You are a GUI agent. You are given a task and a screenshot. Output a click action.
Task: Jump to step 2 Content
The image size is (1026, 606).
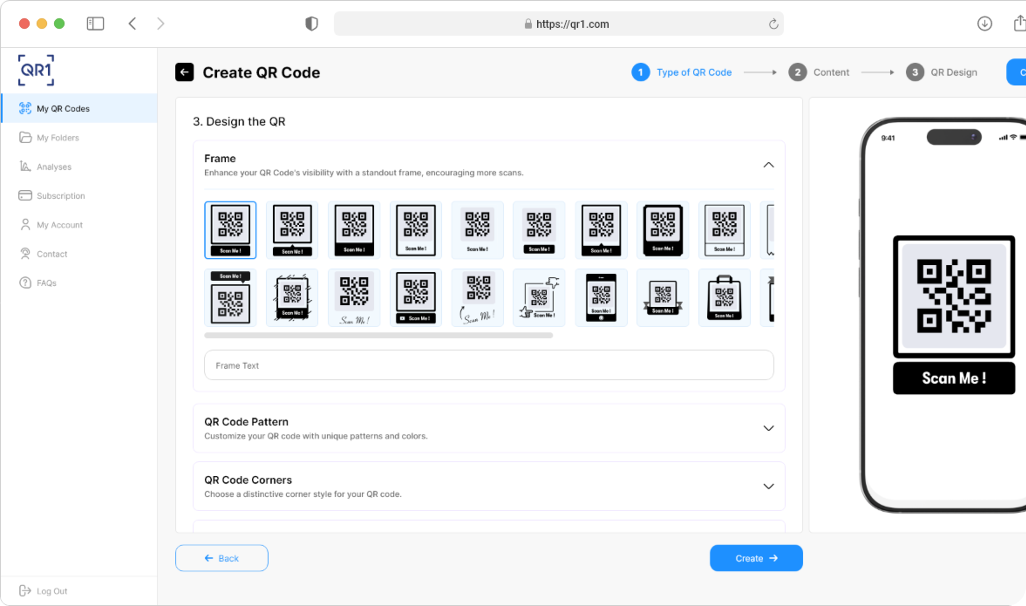[819, 72]
